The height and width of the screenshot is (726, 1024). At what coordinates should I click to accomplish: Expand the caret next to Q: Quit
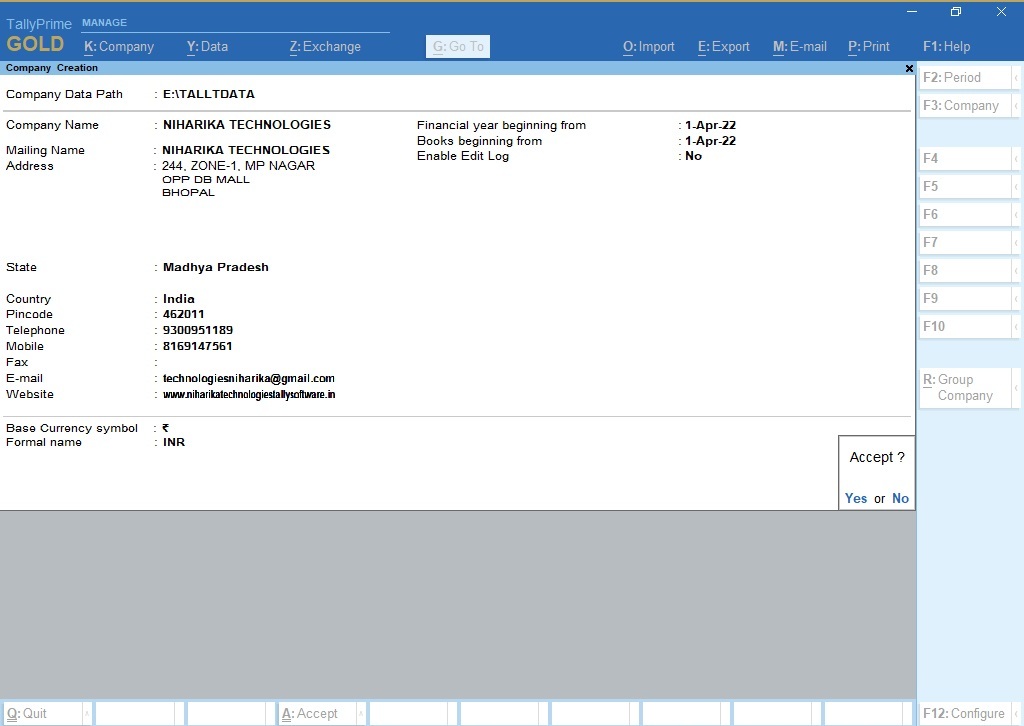click(x=87, y=714)
